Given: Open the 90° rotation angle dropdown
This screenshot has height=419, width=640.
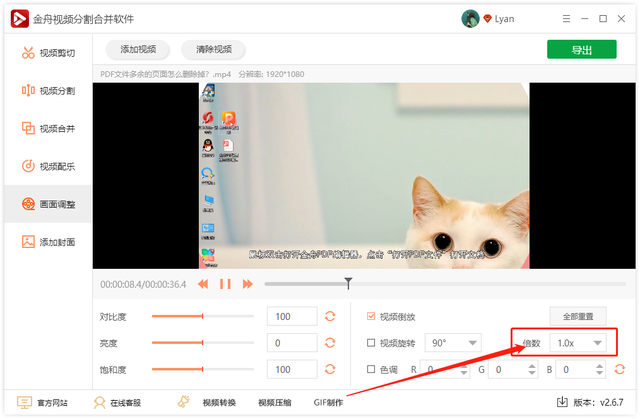Looking at the screenshot, I should [453, 343].
